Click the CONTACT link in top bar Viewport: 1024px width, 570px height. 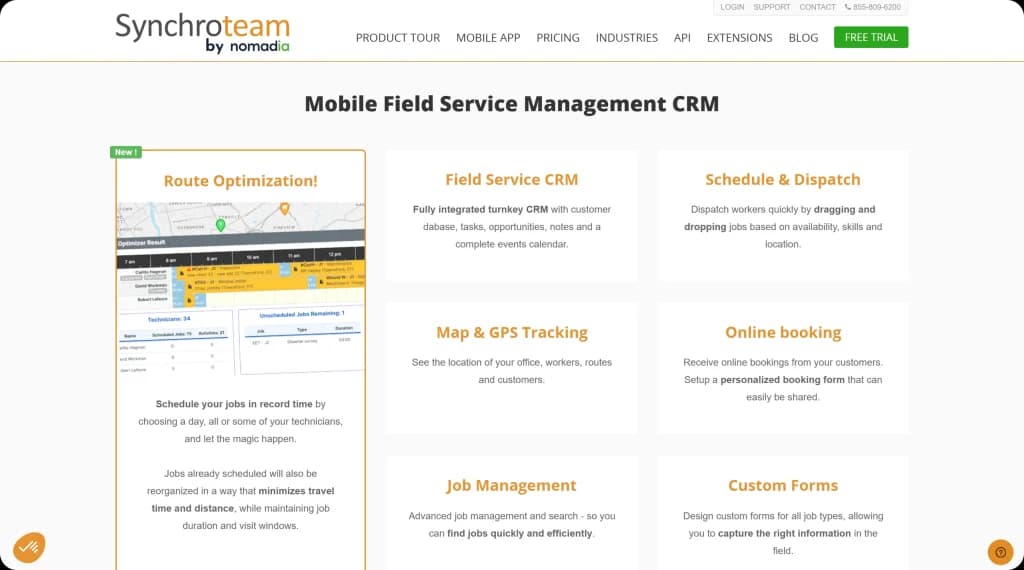pyautogui.click(x=817, y=7)
